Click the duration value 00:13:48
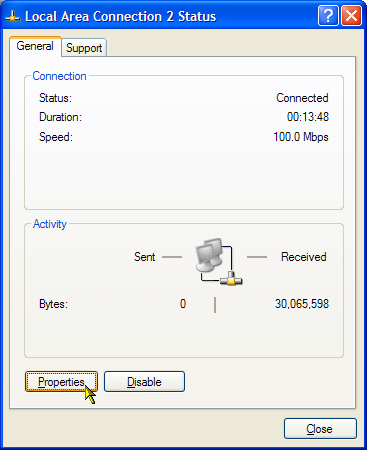The image size is (367, 450). pos(308,117)
